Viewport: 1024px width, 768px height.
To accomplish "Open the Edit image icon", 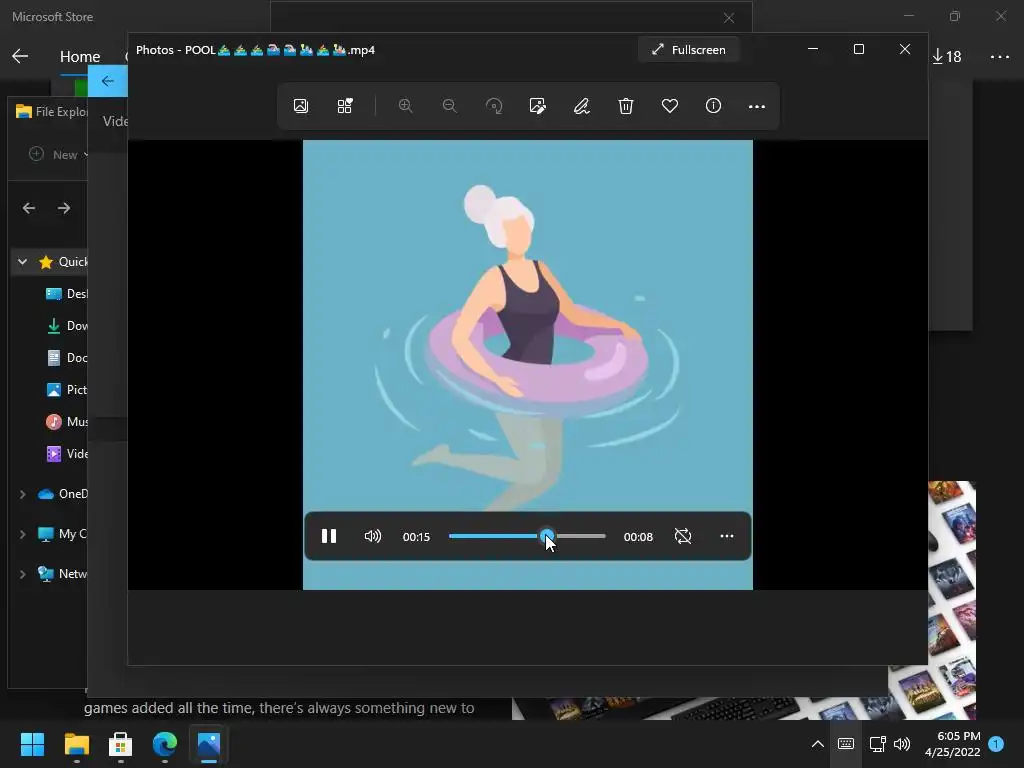I will pyautogui.click(x=537, y=106).
